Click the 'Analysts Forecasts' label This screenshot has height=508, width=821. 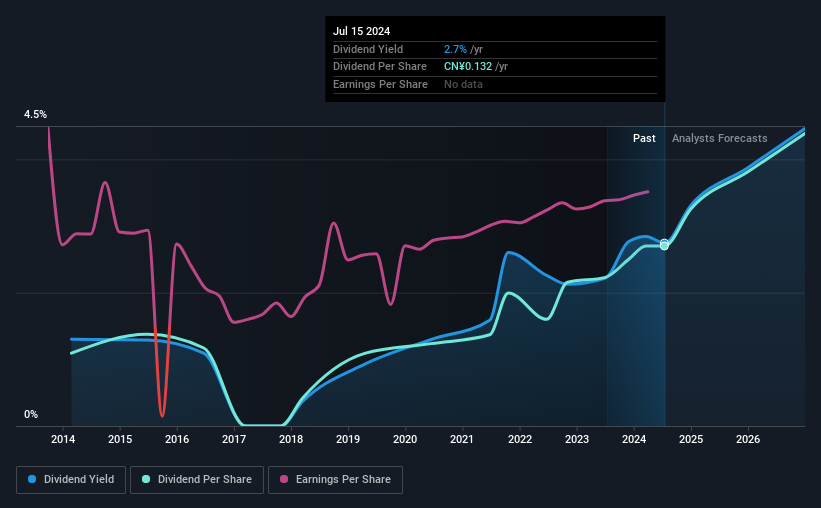coord(719,138)
